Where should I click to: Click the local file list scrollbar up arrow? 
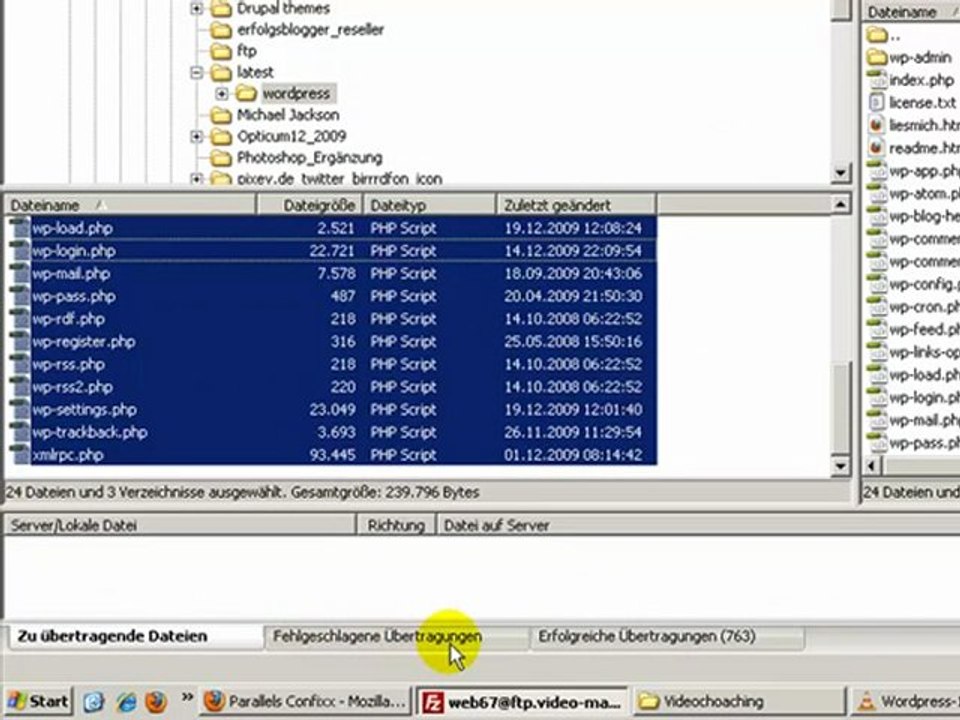(841, 204)
